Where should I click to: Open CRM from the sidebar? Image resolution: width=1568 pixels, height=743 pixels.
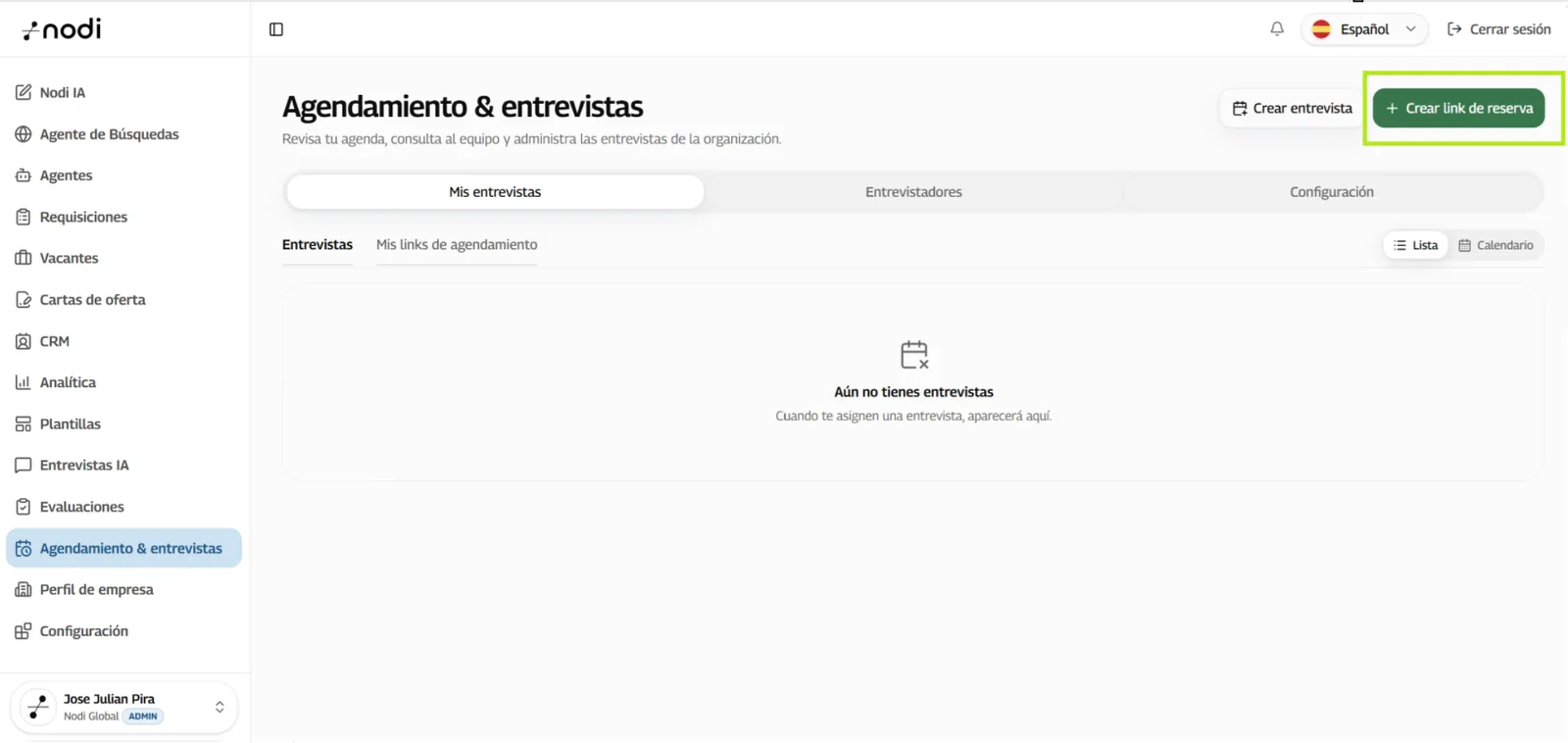(123, 341)
